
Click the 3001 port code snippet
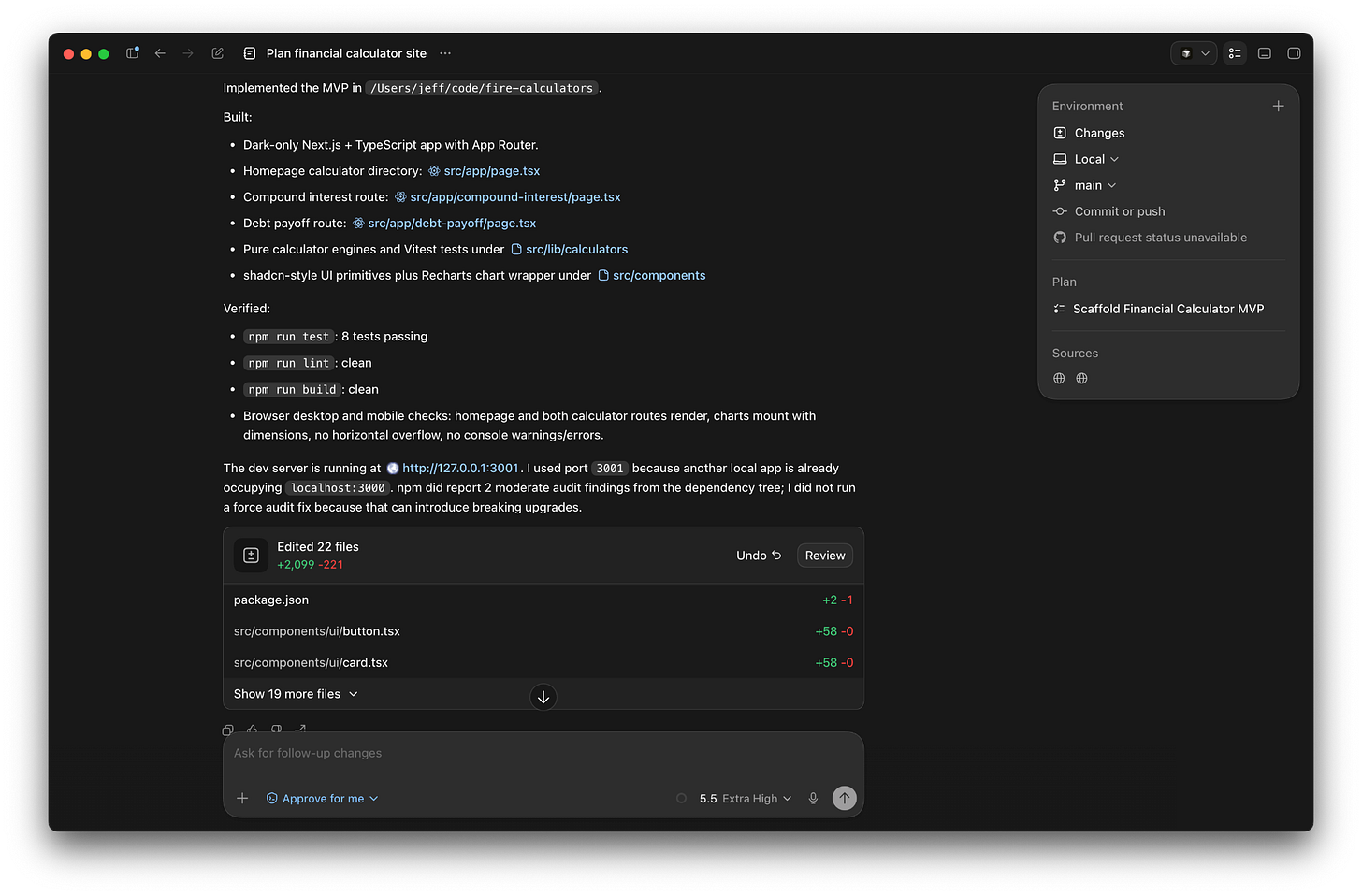pos(610,469)
